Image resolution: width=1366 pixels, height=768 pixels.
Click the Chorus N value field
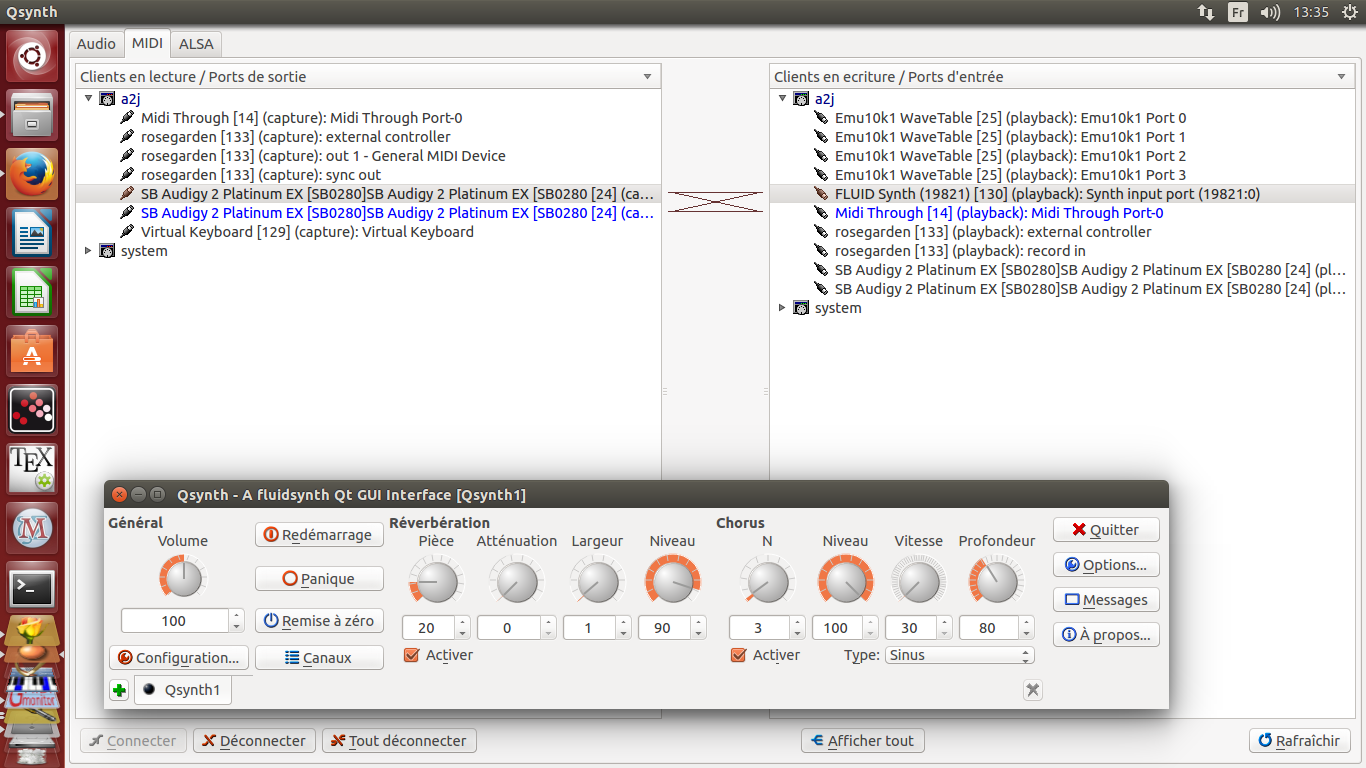point(759,628)
